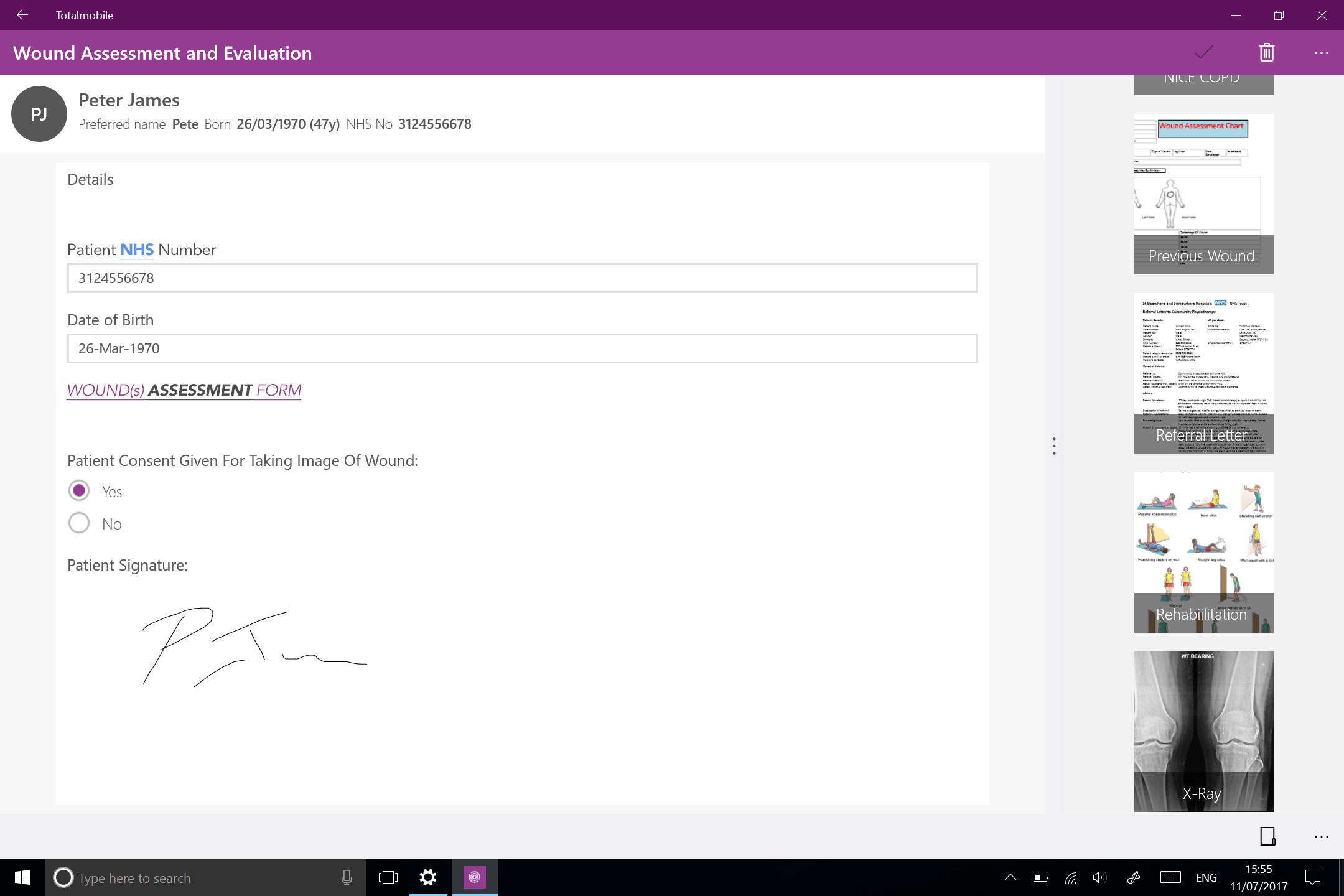Open header more options ellipsis
The width and height of the screenshot is (1344, 896).
(x=1321, y=53)
